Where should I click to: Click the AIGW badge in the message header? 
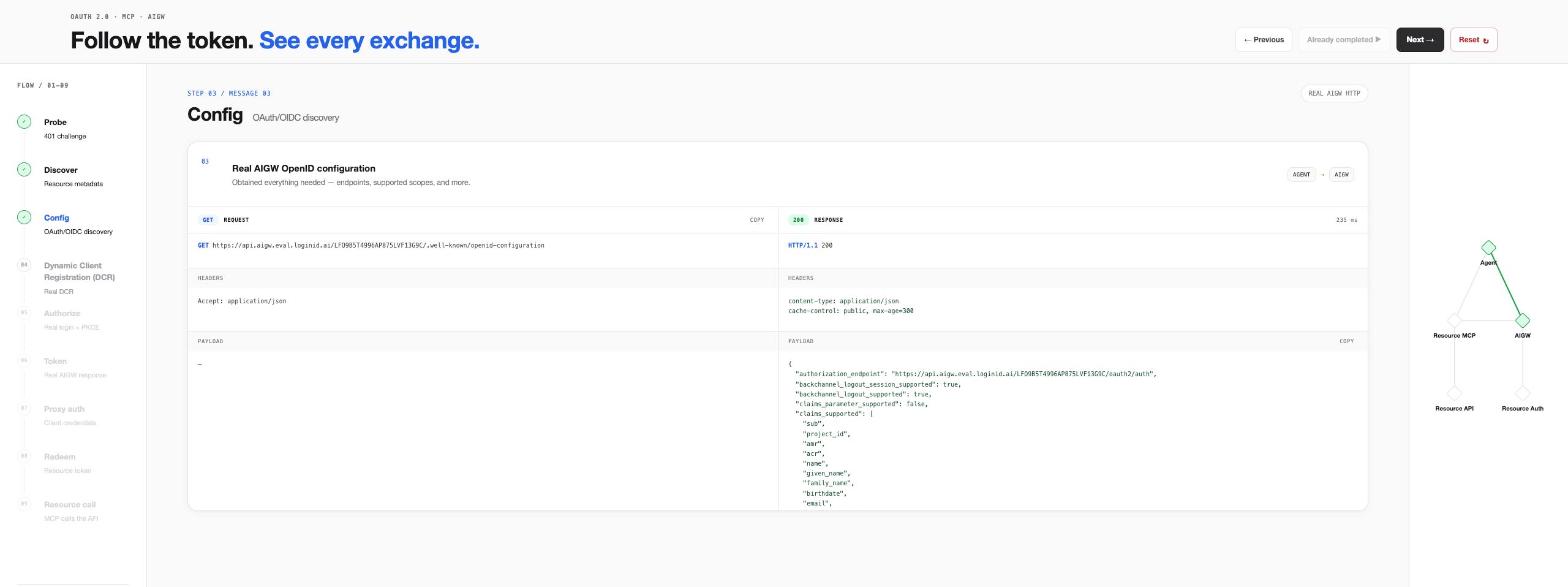point(1341,174)
